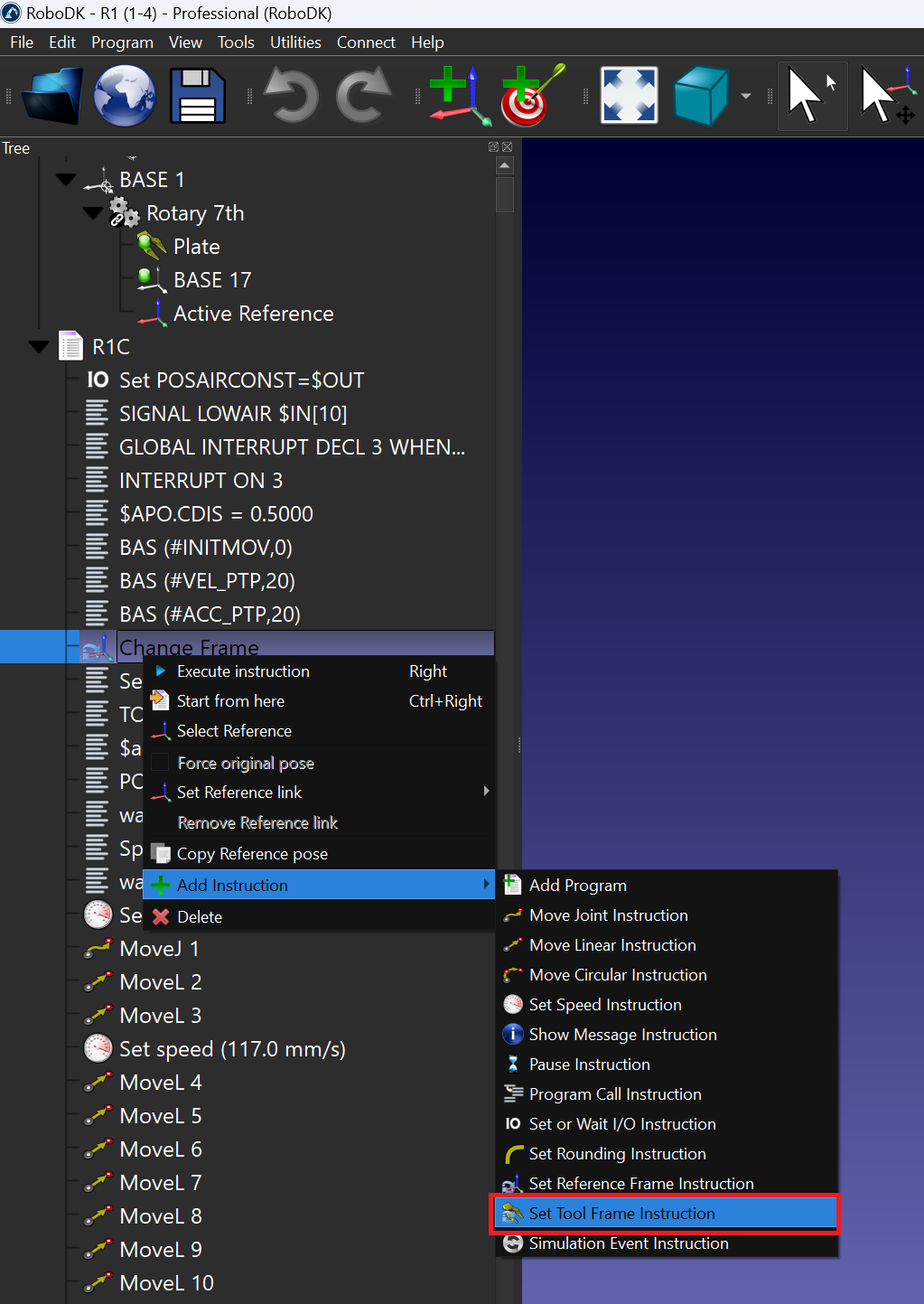Select Move Linear Instruction from submenu
924x1304 pixels.
point(612,945)
